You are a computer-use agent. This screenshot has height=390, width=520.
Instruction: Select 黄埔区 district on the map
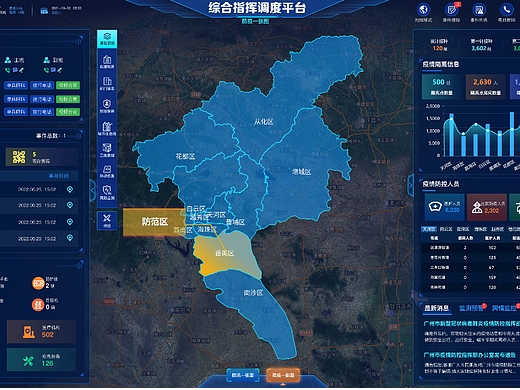click(235, 222)
